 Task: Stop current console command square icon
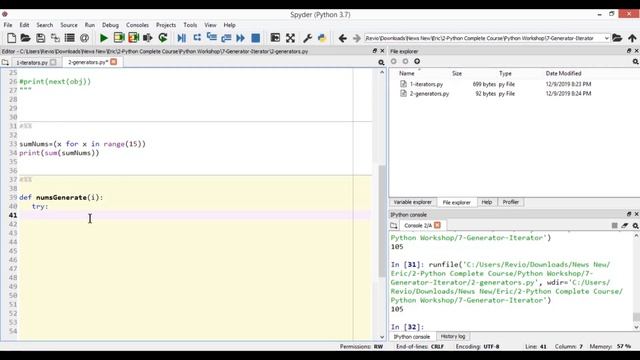click(x=614, y=225)
